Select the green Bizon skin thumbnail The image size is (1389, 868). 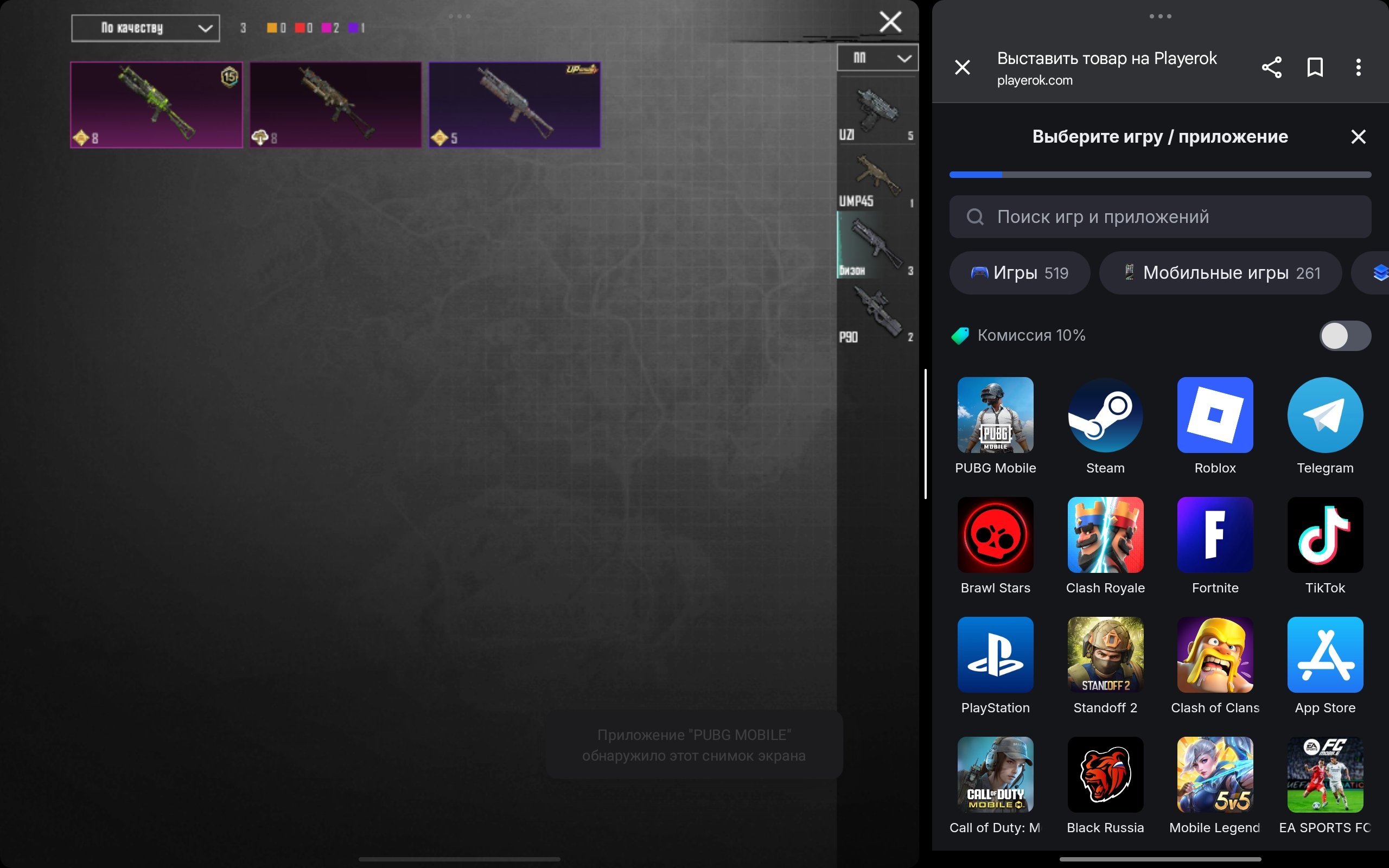(x=156, y=105)
